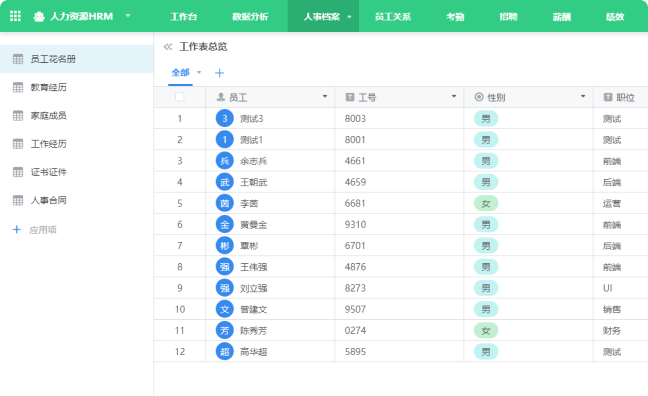Click the 应用项 add link
Viewport: 648px width, 396px height.
click(x=43, y=230)
